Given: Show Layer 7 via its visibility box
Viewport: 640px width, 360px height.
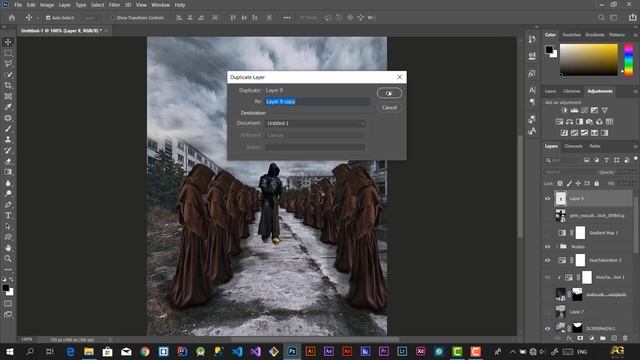Looking at the screenshot, I should 548,311.
